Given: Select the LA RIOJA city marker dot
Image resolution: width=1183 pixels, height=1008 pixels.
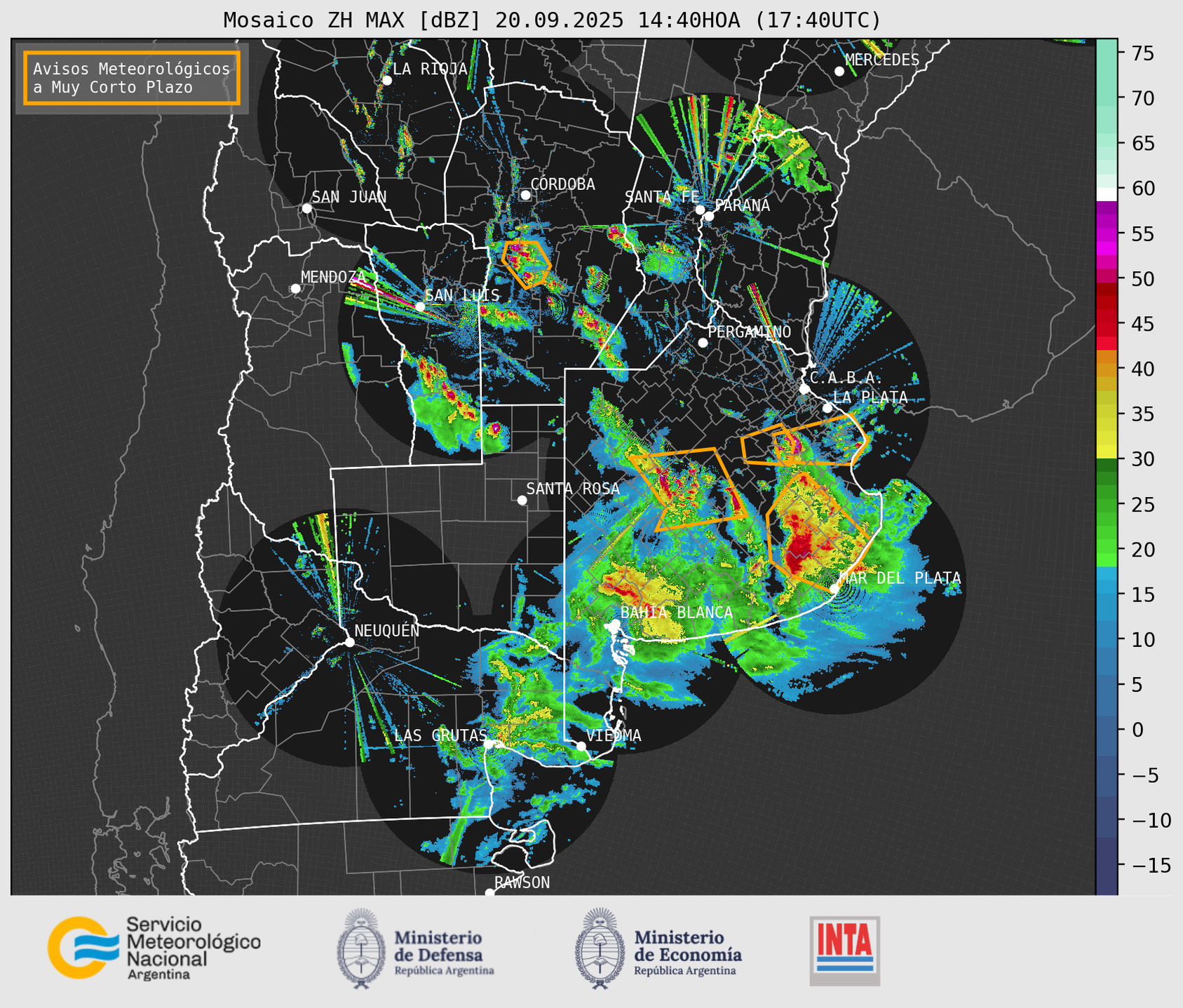Looking at the screenshot, I should pos(386,81).
